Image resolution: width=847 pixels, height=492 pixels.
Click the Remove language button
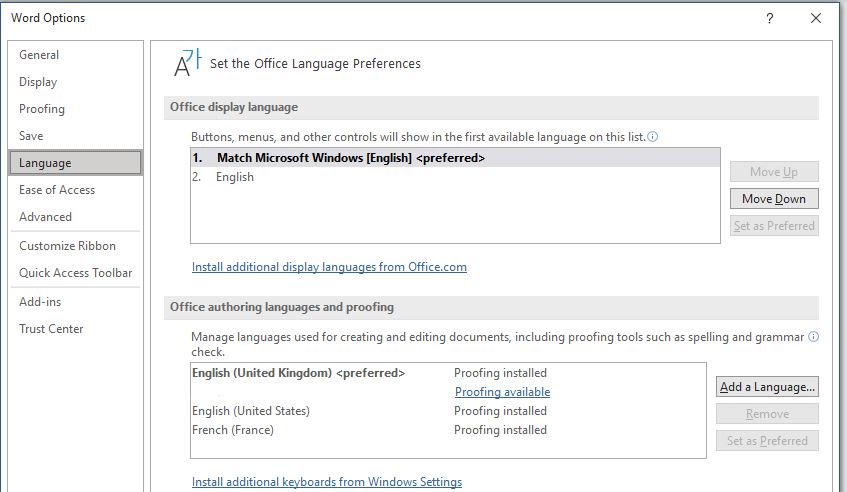[x=767, y=414]
